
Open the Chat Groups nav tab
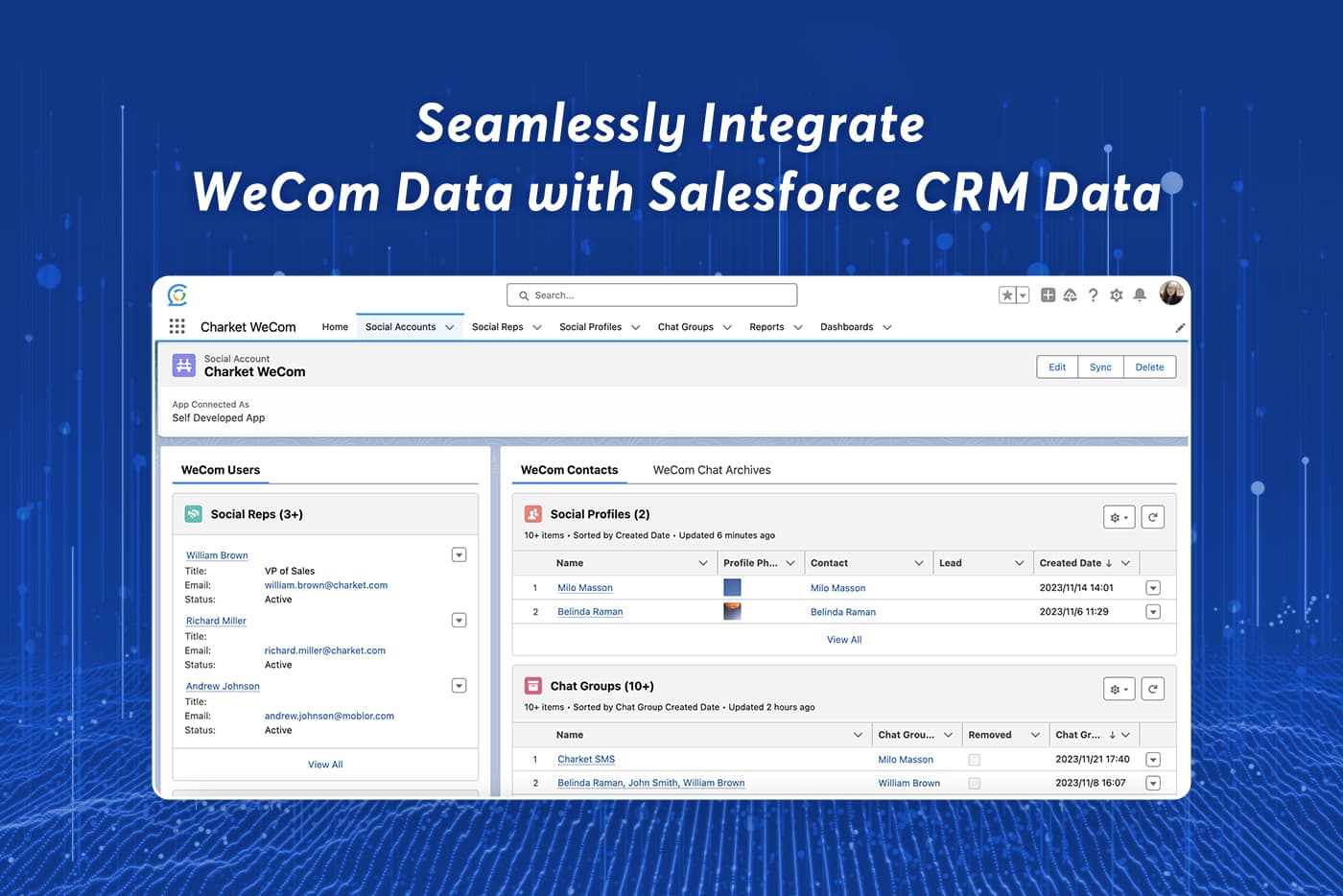tap(686, 327)
